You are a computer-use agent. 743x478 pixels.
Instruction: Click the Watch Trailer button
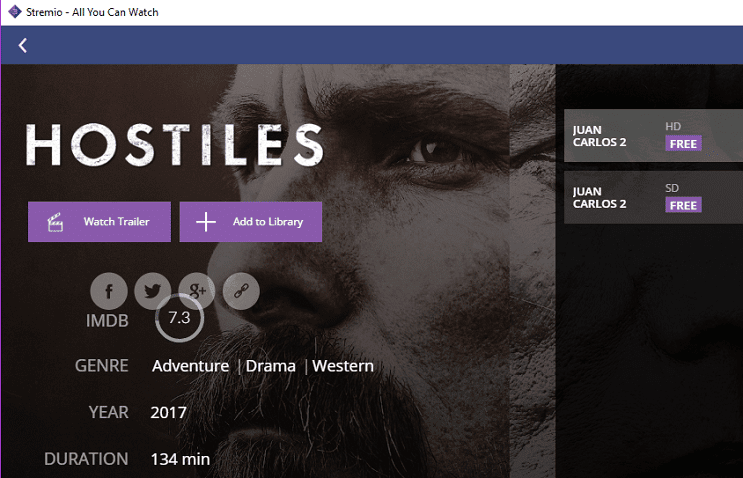click(x=100, y=222)
